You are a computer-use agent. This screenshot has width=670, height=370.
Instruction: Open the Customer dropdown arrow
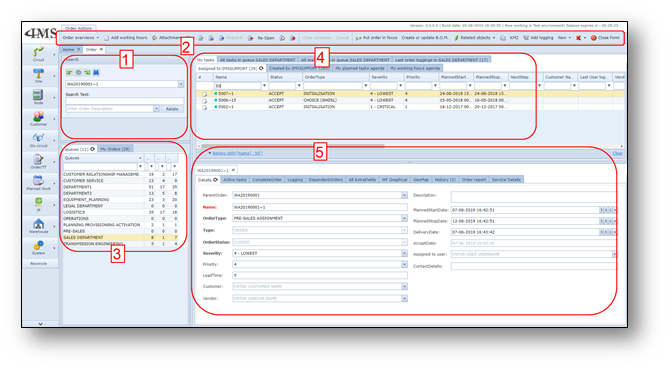point(404,287)
